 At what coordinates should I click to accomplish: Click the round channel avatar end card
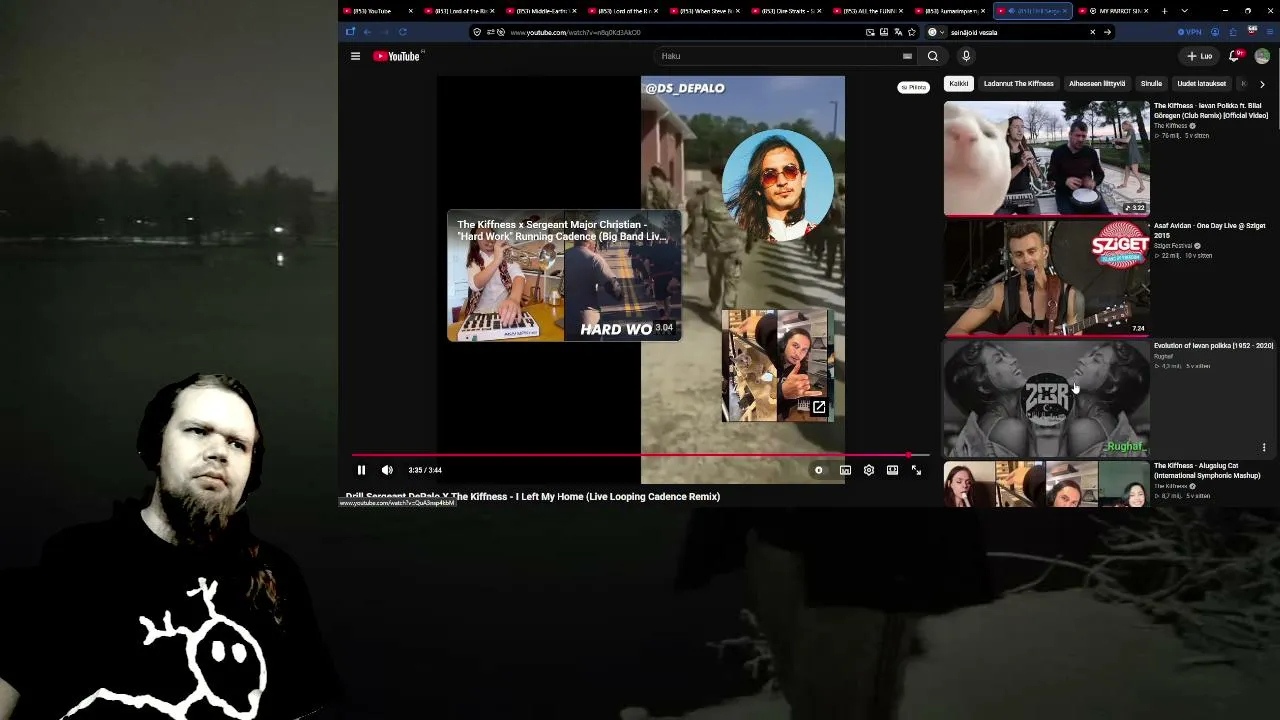[x=777, y=185]
